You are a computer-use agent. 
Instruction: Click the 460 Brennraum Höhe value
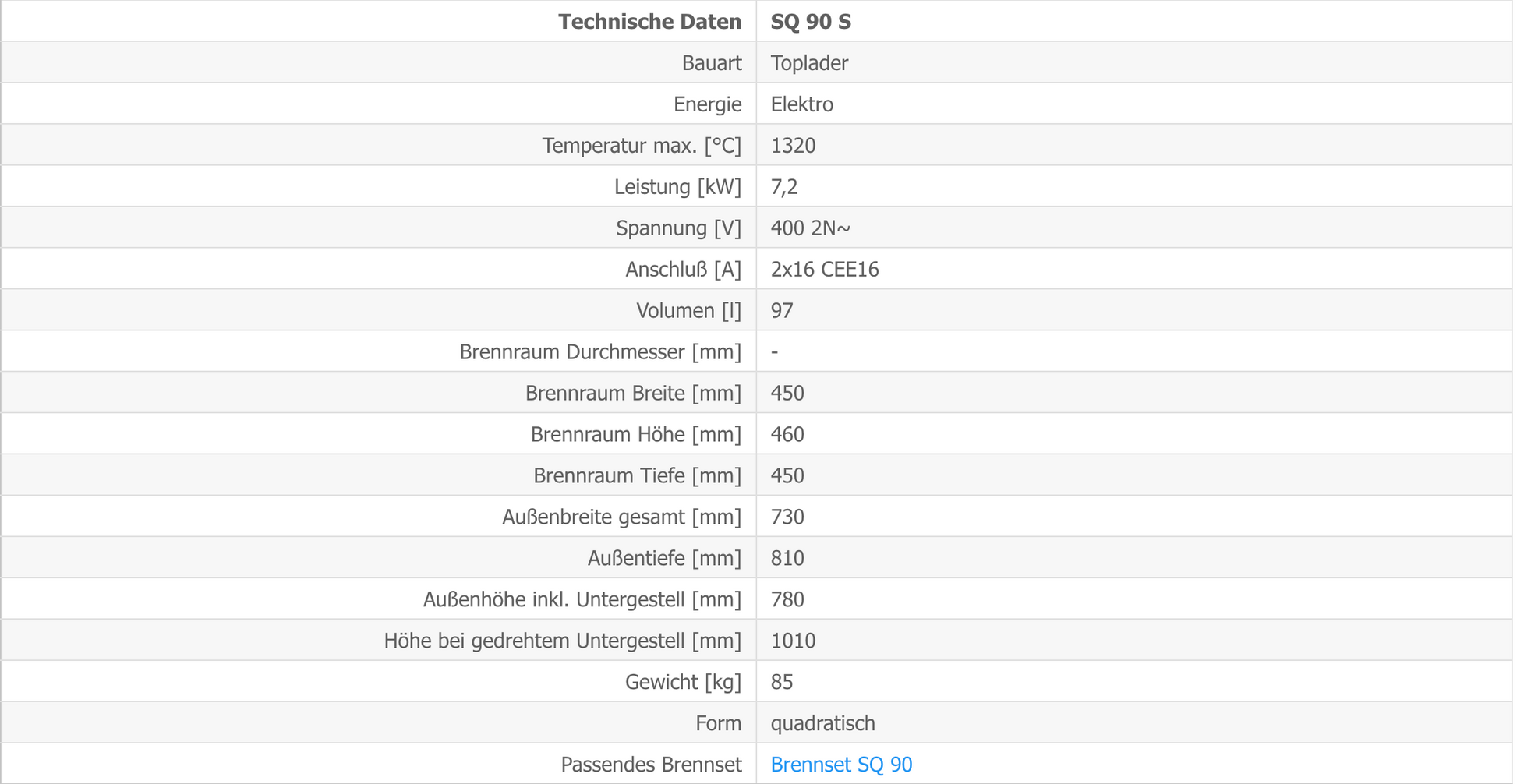pos(787,435)
